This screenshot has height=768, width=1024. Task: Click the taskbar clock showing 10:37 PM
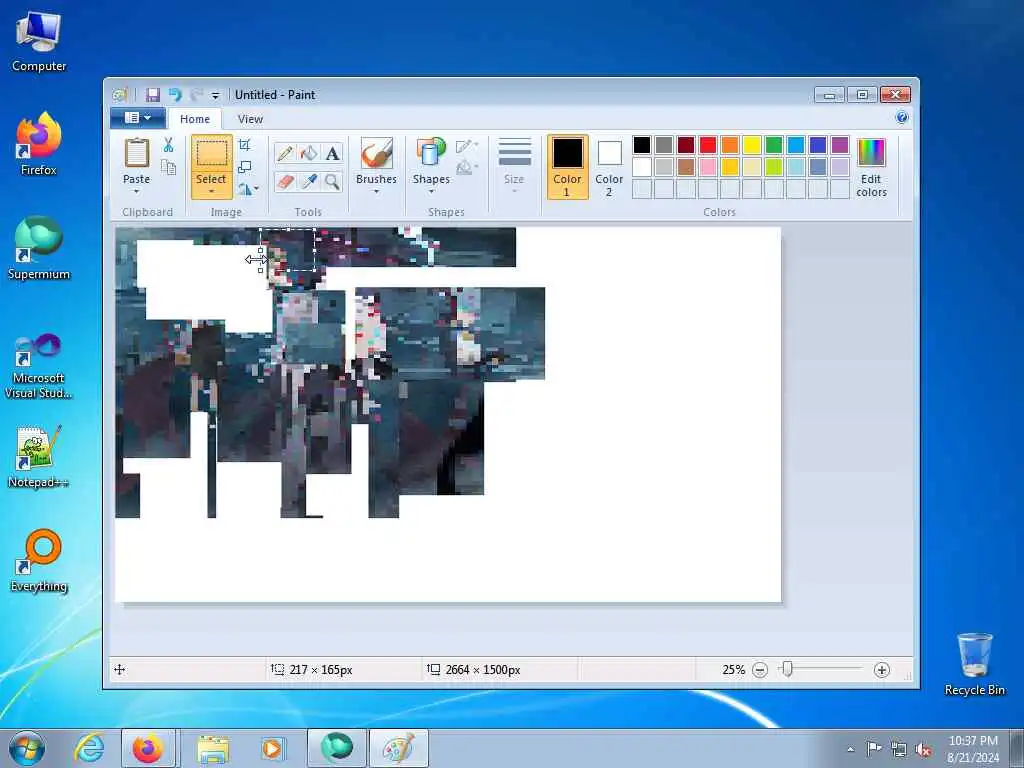pos(973,749)
